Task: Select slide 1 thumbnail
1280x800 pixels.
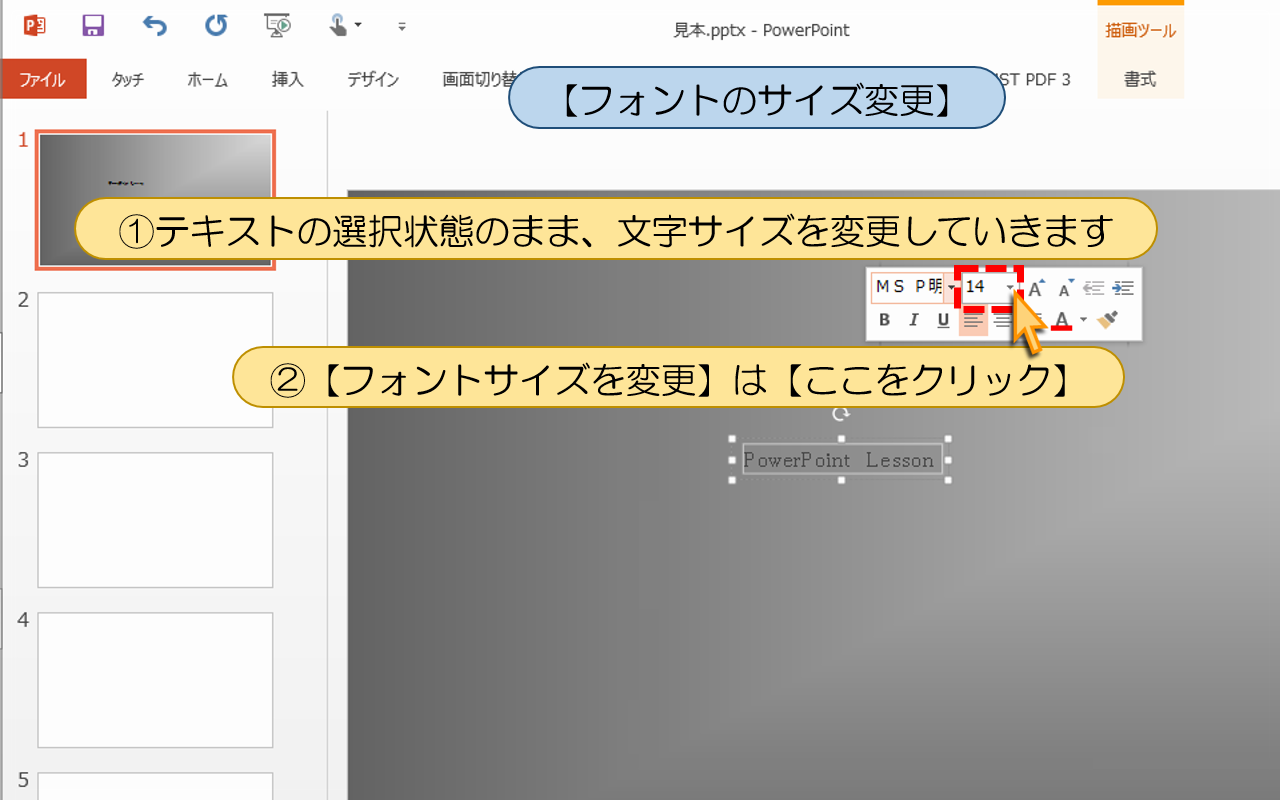Action: pos(155,200)
